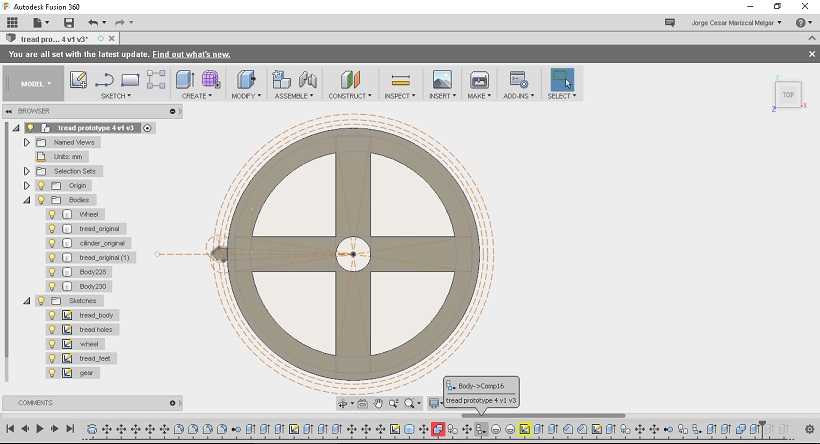Open the CREATE menu
The width and height of the screenshot is (820, 444).
coord(197,96)
